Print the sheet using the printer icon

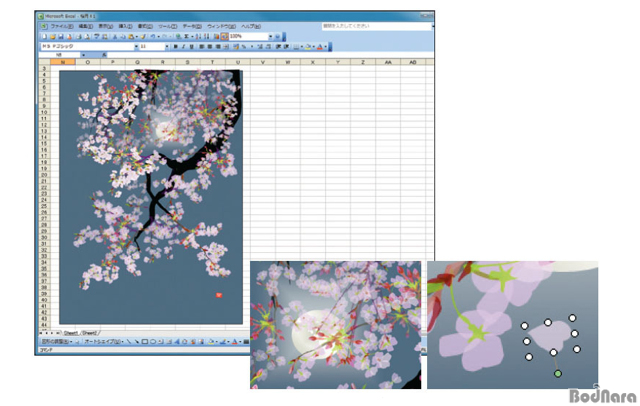coord(79,37)
